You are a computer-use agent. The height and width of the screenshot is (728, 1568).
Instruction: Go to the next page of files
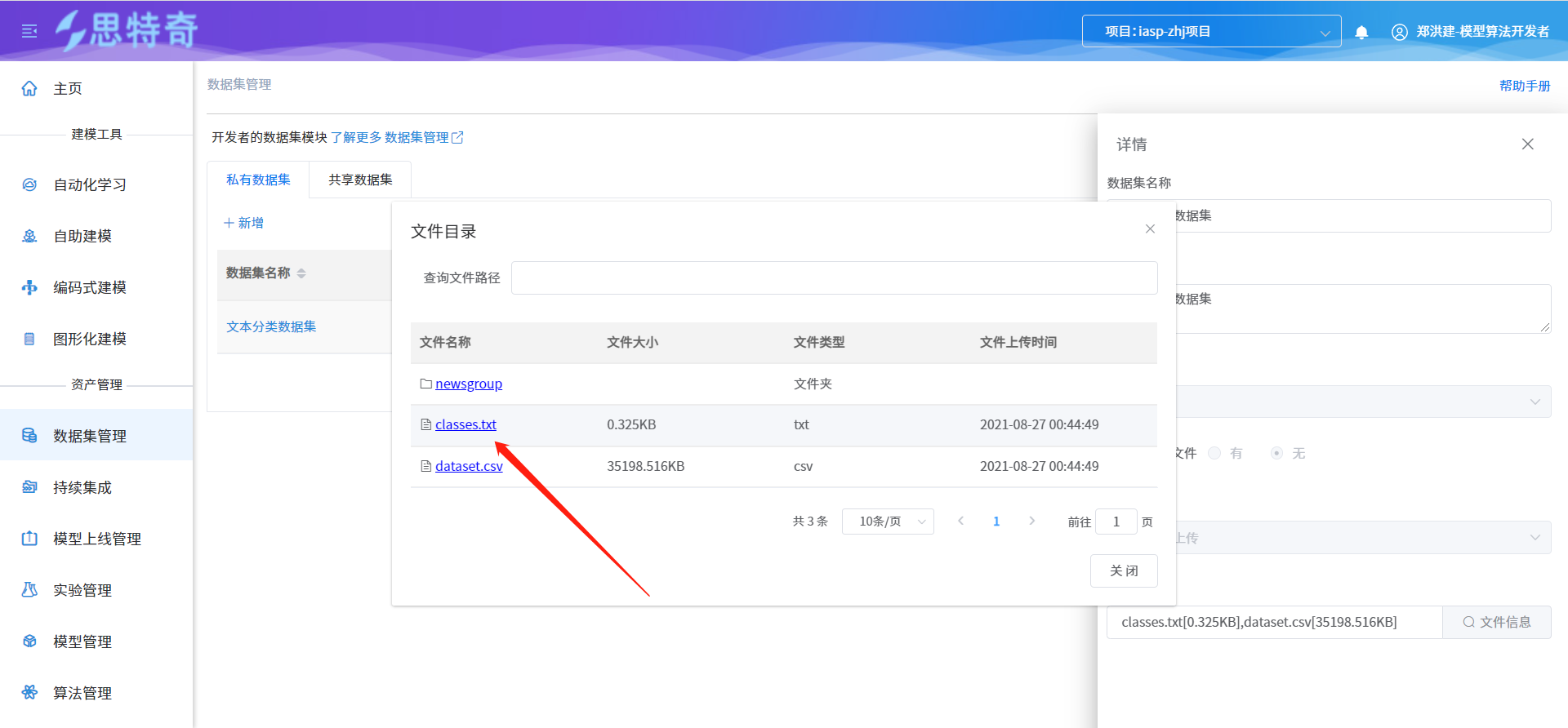[1032, 521]
